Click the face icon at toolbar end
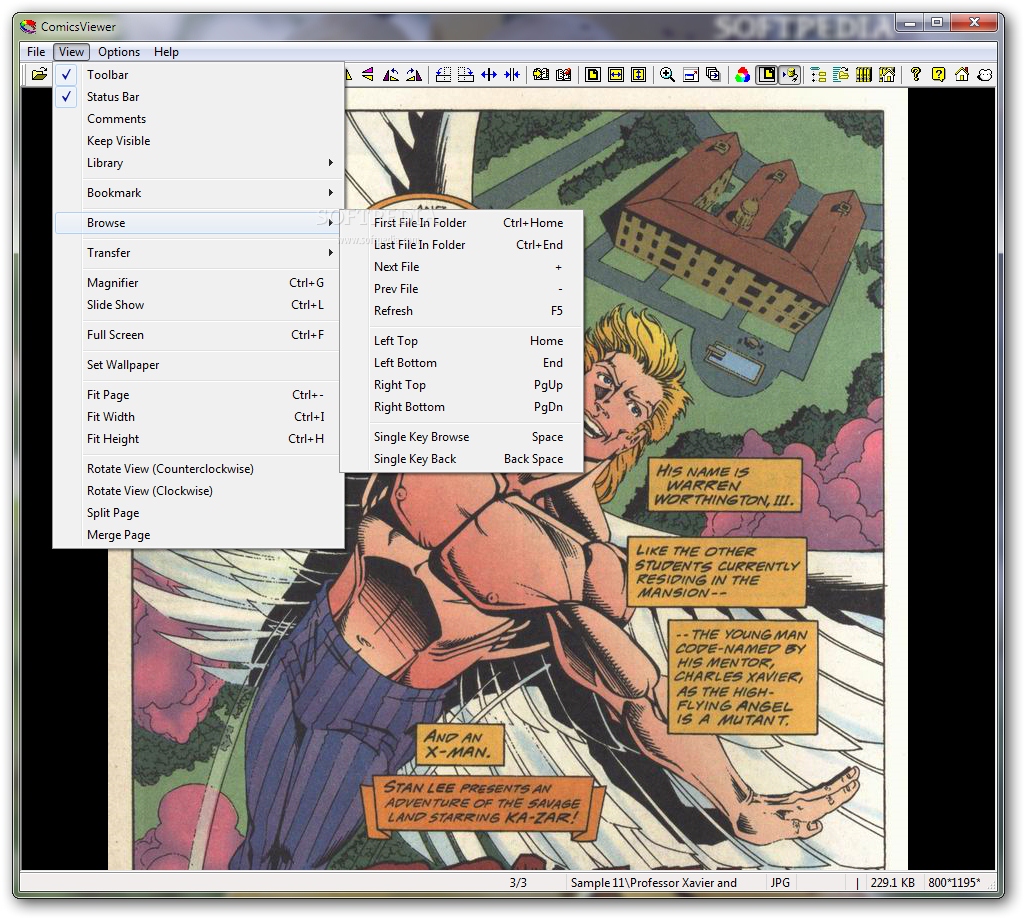 click(x=984, y=75)
